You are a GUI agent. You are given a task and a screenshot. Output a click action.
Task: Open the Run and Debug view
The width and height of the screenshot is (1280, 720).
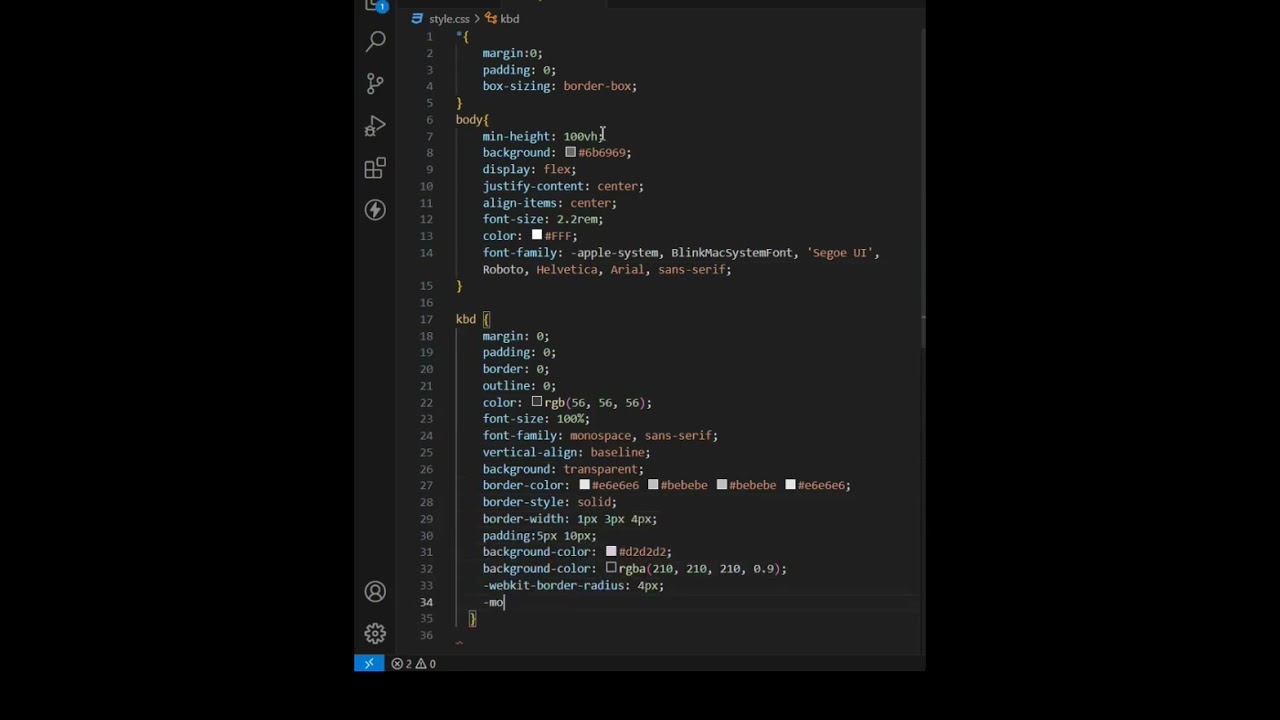(375, 126)
